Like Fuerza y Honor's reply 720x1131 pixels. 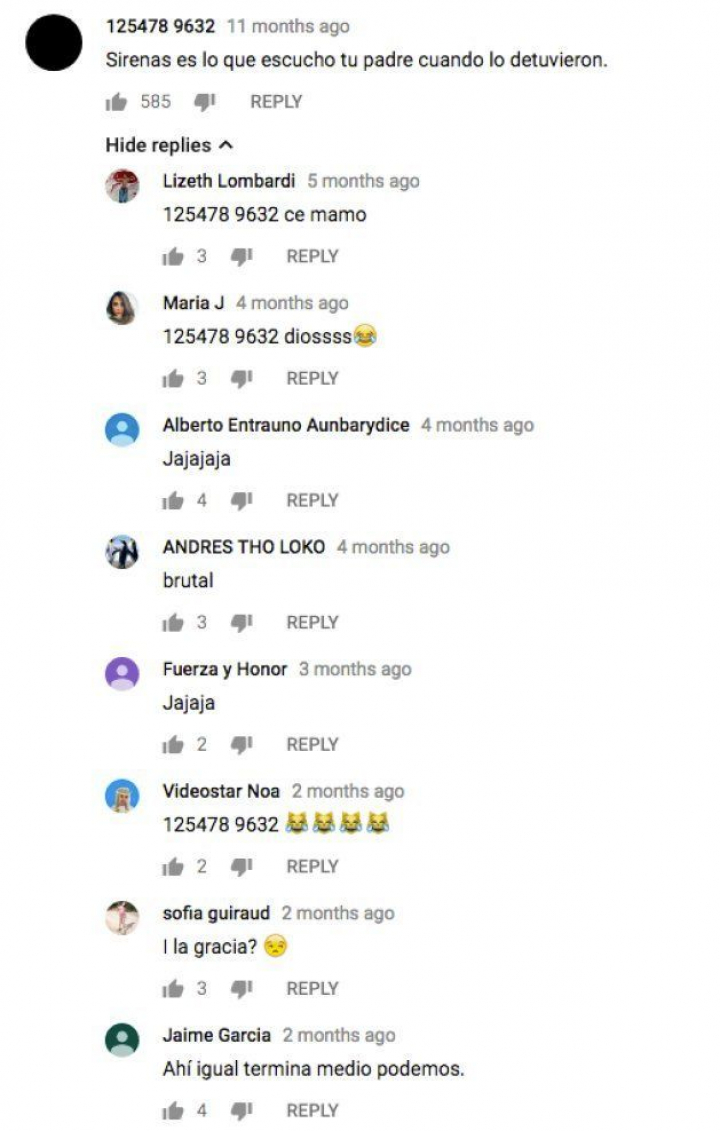[x=173, y=744]
